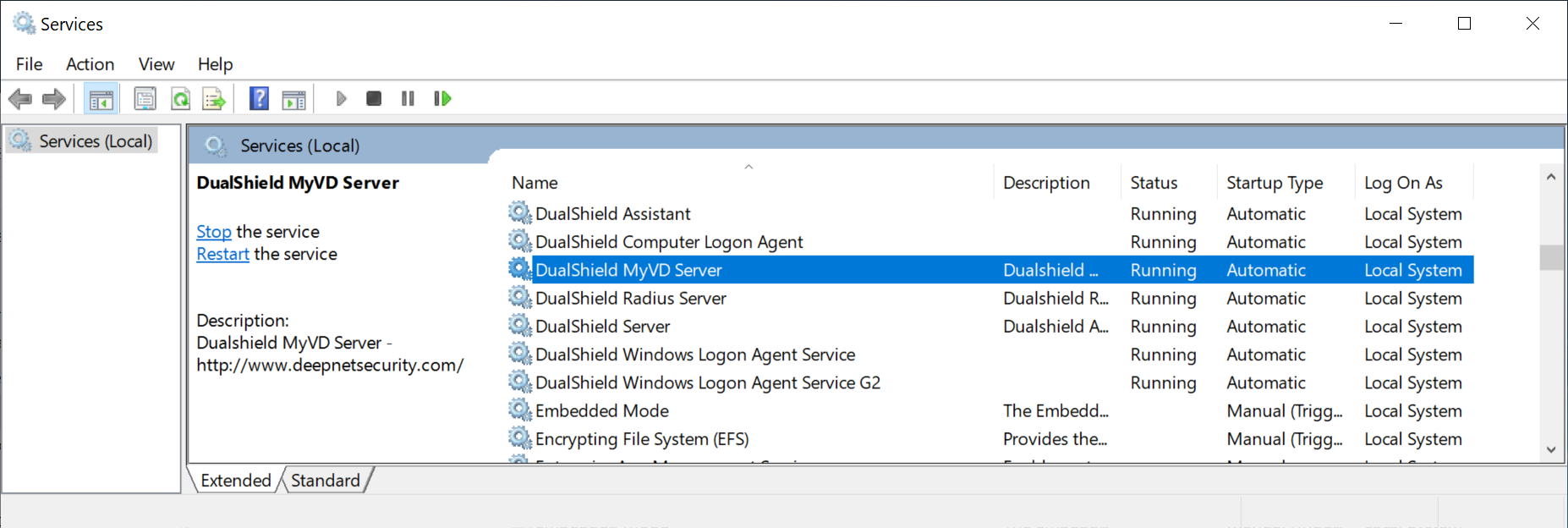Click the Back arrow in toolbar
The height and width of the screenshot is (528, 1568).
[x=20, y=99]
